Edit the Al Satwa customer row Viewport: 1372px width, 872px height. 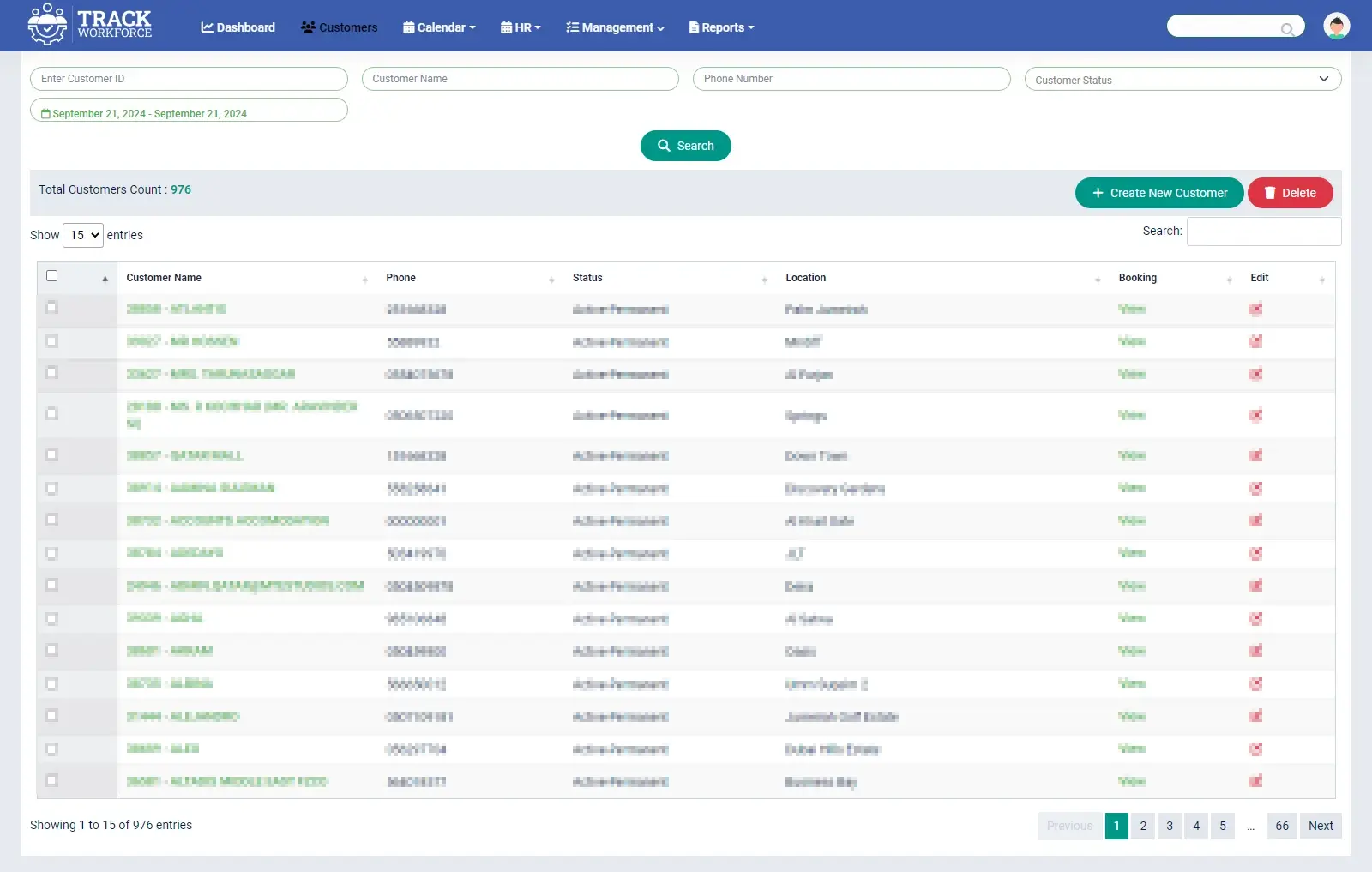tap(1255, 619)
